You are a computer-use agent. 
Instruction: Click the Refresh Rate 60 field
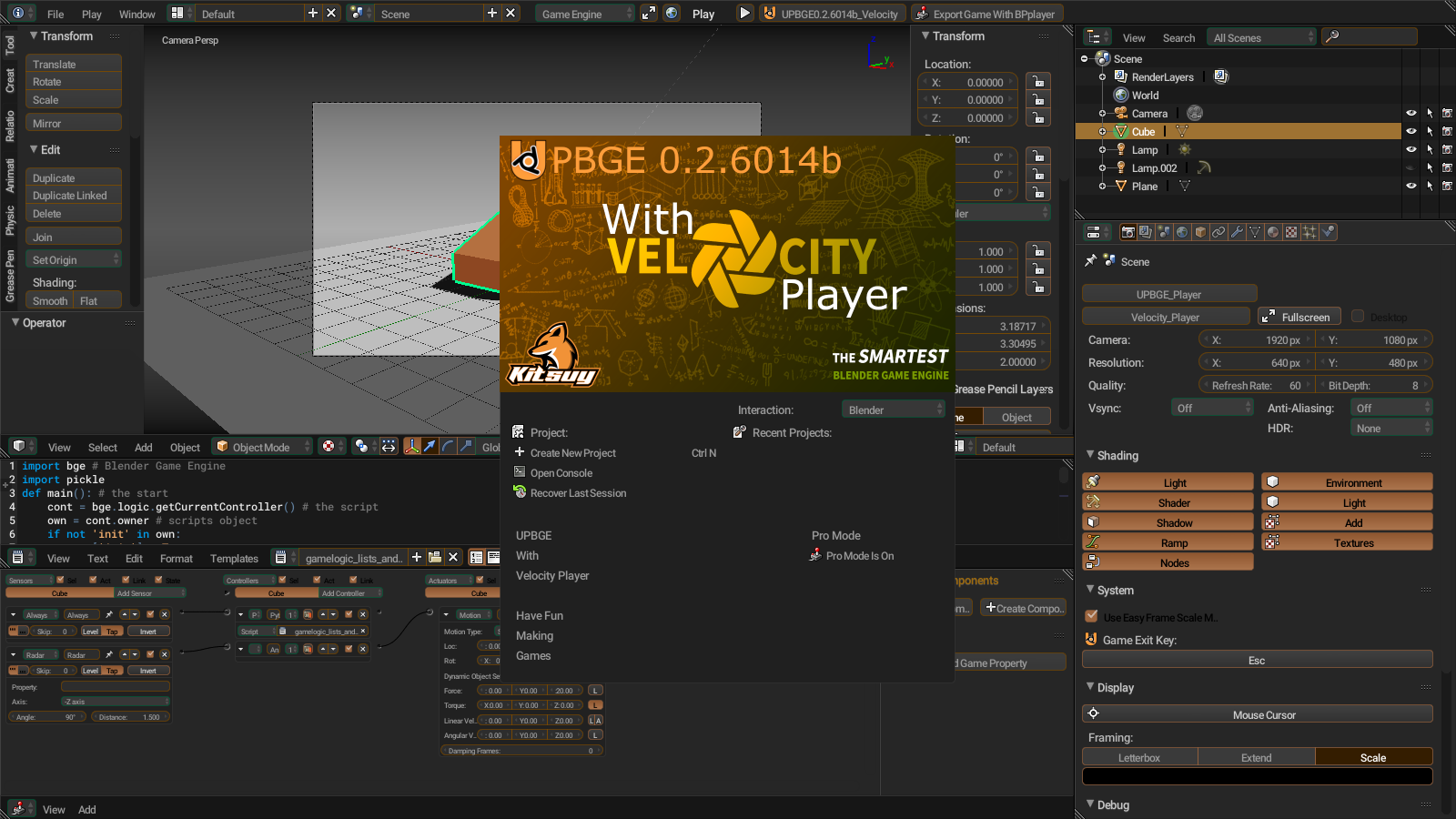(x=1256, y=385)
